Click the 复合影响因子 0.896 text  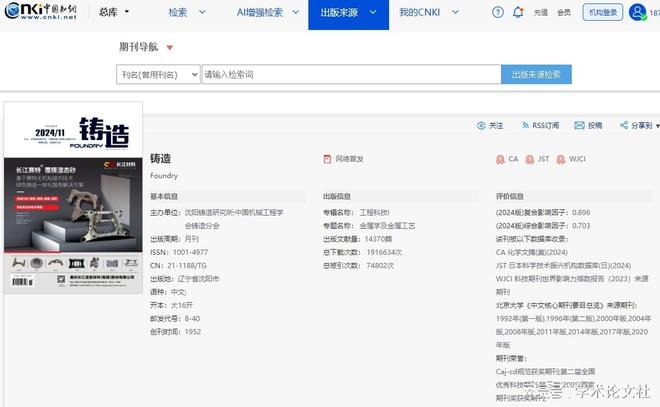tap(543, 213)
